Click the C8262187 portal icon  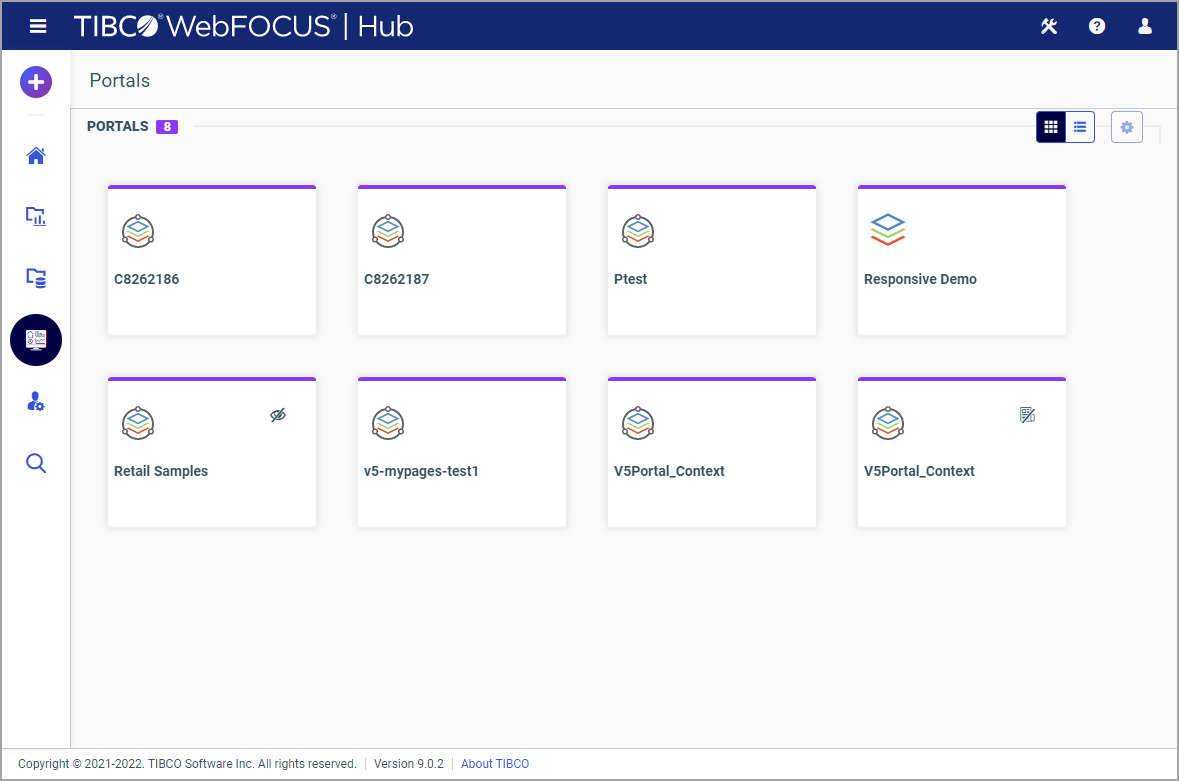(388, 232)
